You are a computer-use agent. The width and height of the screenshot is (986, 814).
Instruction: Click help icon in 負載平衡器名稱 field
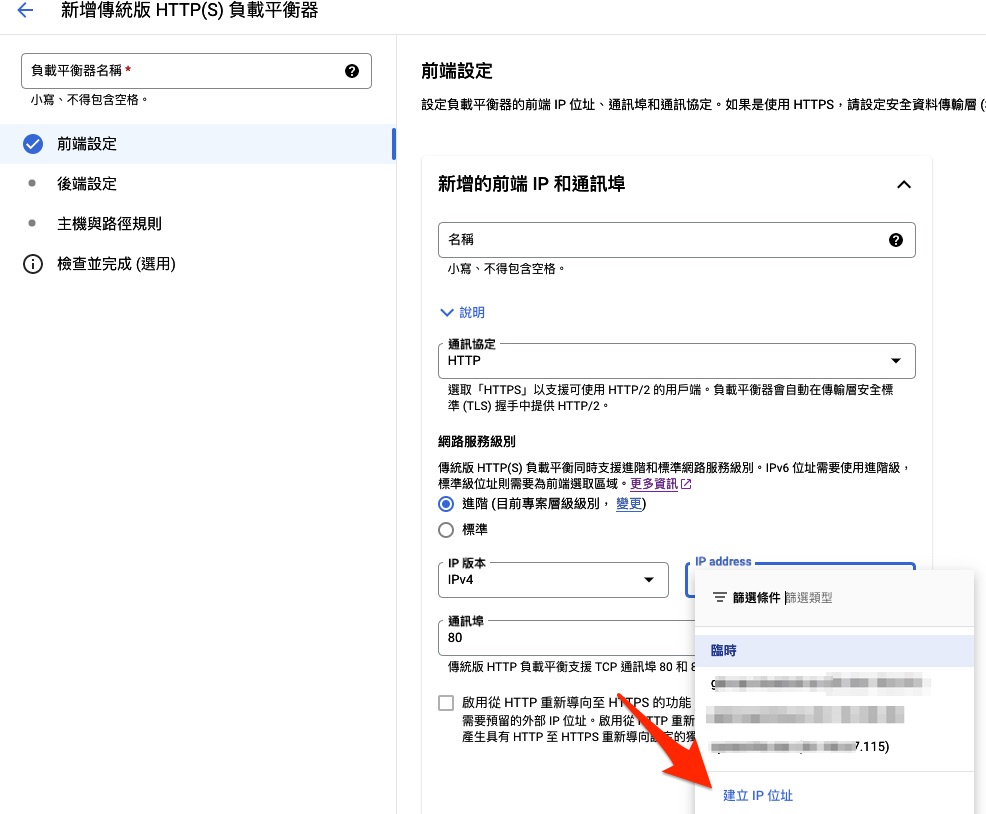(351, 71)
